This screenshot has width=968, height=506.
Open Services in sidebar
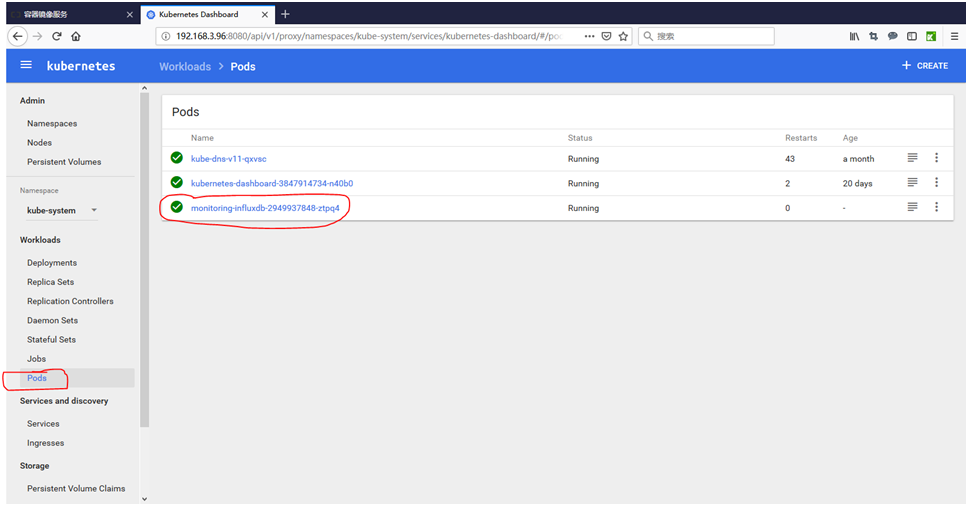coord(43,424)
